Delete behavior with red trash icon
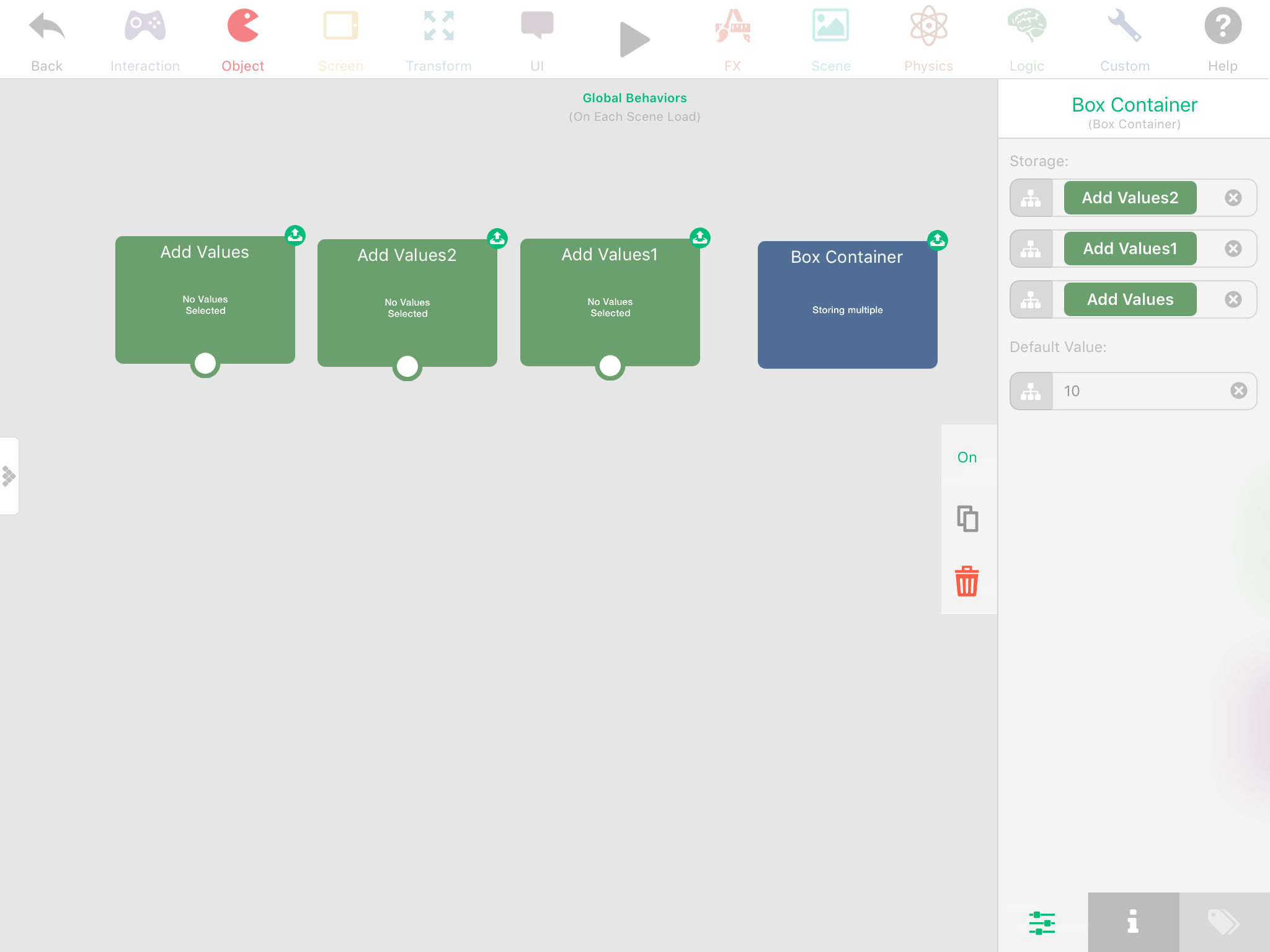Viewport: 1270px width, 952px height. click(x=967, y=581)
